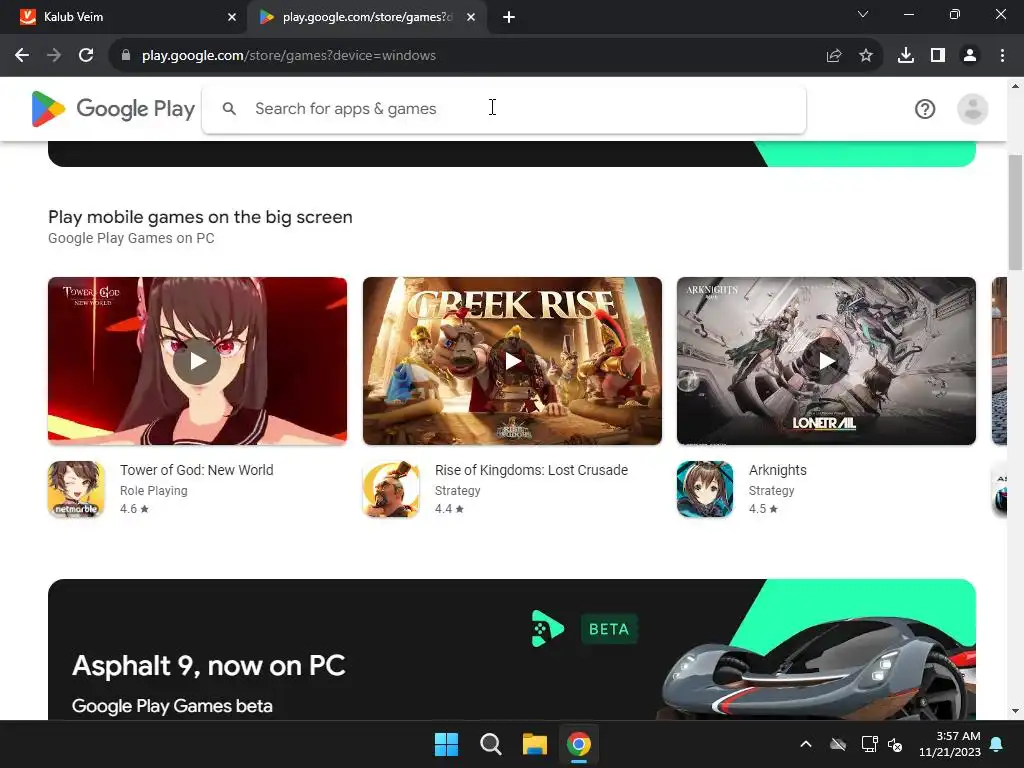Image resolution: width=1024 pixels, height=768 pixels.
Task: Bookmark this page with the star icon
Action: click(866, 56)
